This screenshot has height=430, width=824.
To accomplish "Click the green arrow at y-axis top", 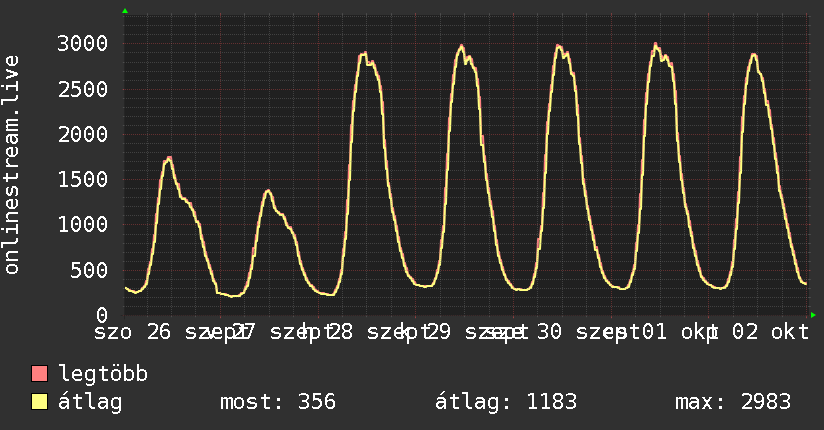I will [125, 11].
